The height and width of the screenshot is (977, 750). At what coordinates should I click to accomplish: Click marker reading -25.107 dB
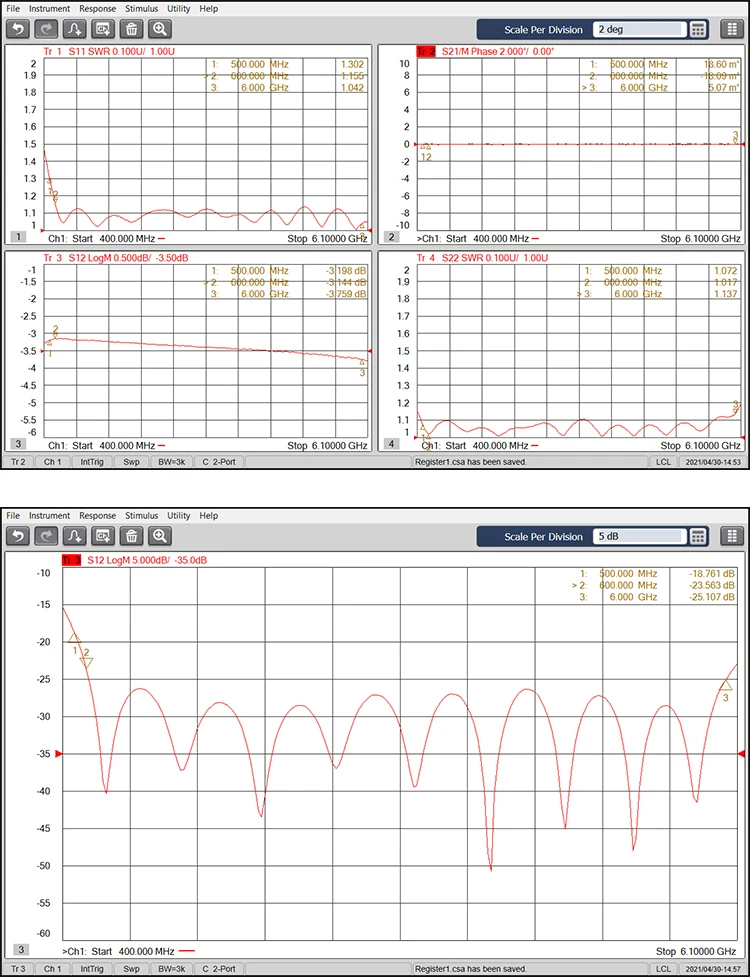[x=712, y=597]
